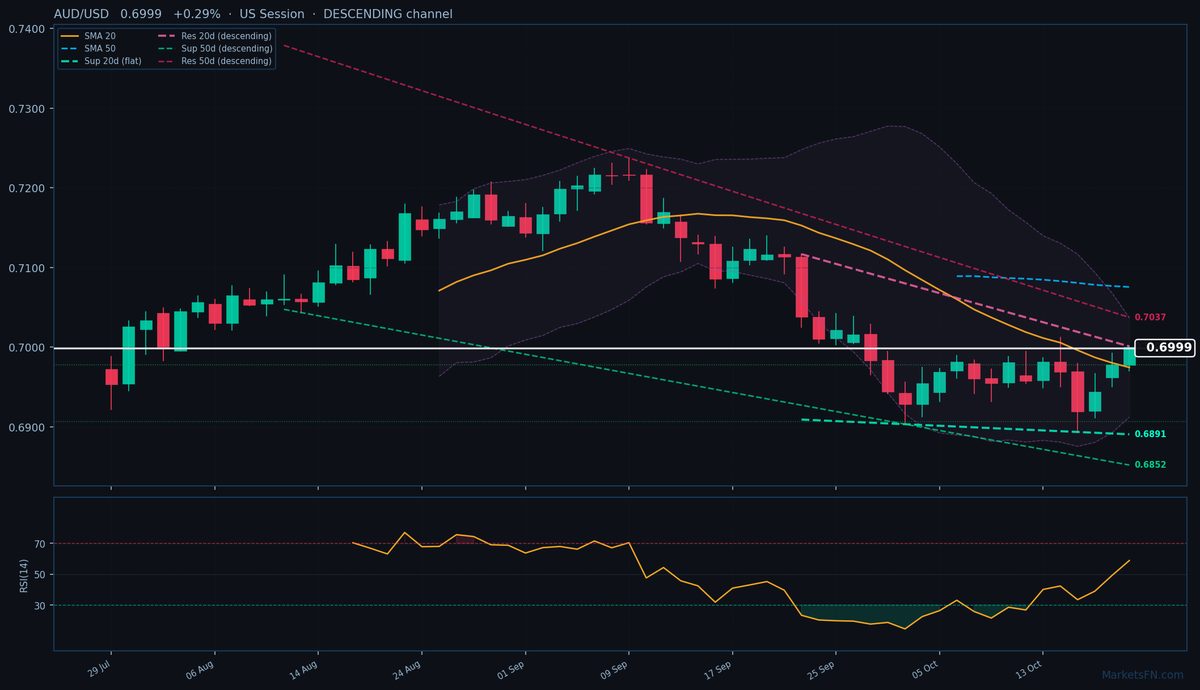Click the 0.7037 resistance level label
Image resolution: width=1200 pixels, height=690 pixels.
tap(1150, 317)
